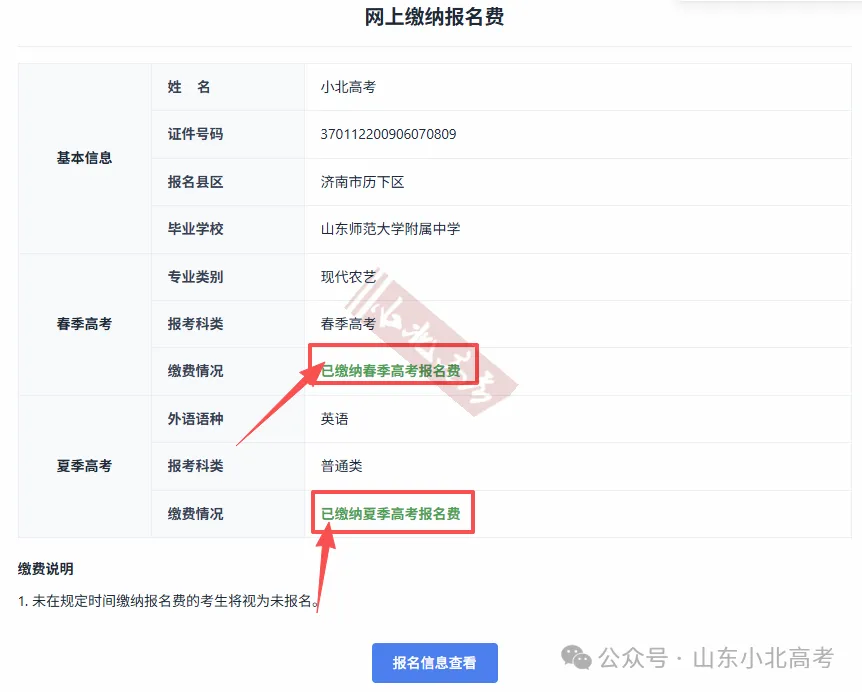
Task: Click status 已缴纳夏季高考报名费
Action: (390, 514)
